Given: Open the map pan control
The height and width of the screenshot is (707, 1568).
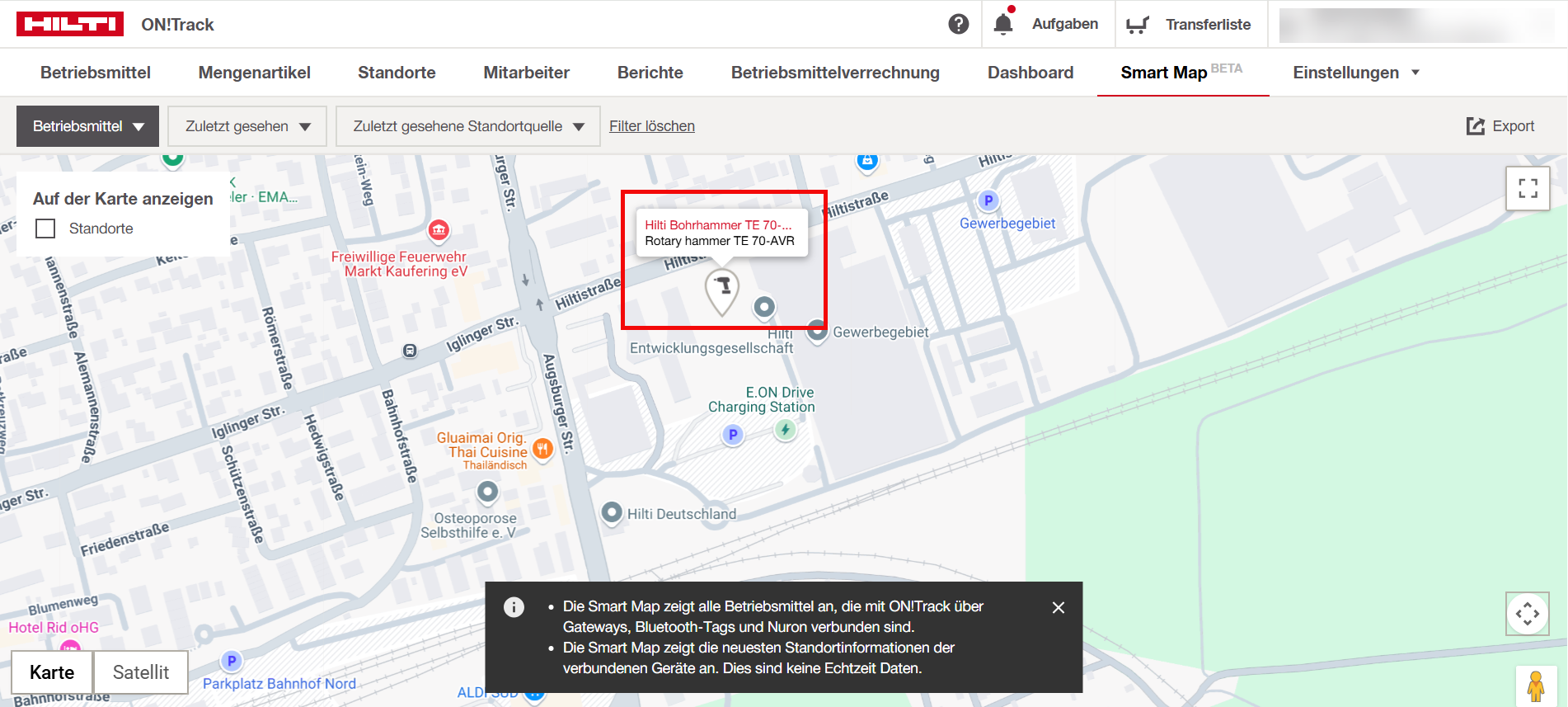Looking at the screenshot, I should [1528, 614].
